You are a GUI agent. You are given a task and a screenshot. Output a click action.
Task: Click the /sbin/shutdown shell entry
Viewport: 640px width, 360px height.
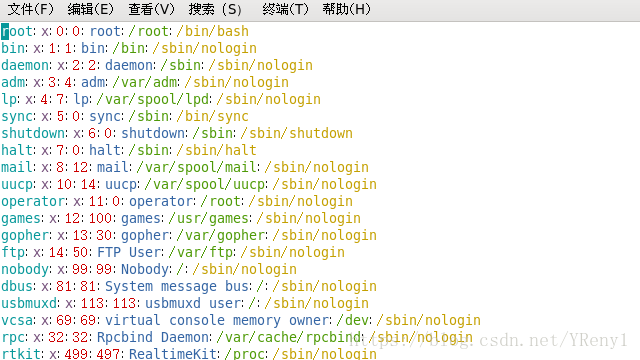click(297, 133)
